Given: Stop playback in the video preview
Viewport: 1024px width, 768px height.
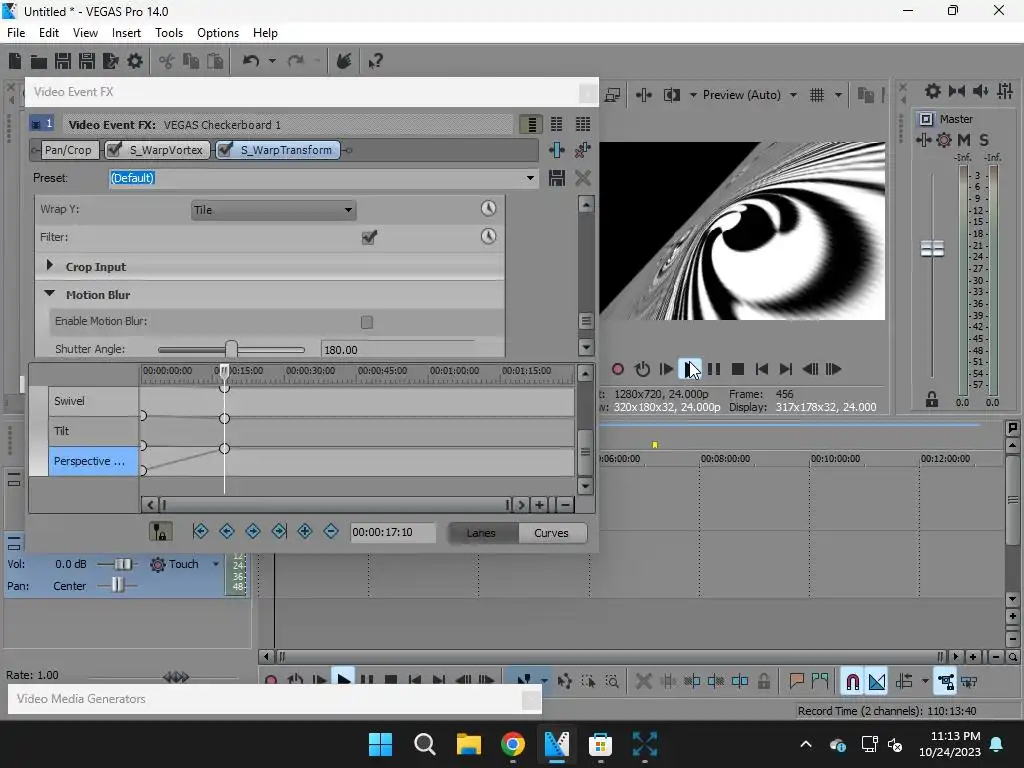Looking at the screenshot, I should point(738,369).
